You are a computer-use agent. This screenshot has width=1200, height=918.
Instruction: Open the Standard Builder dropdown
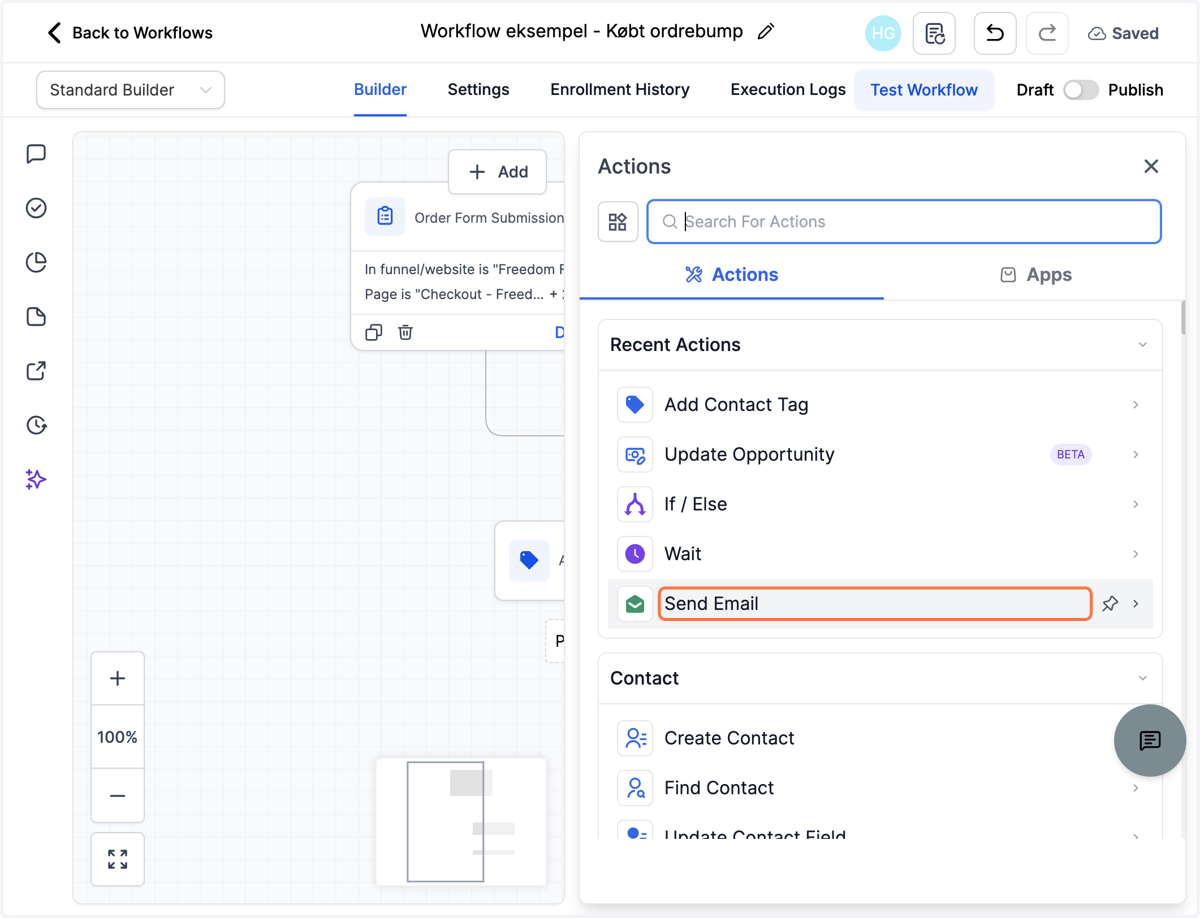[x=130, y=90]
